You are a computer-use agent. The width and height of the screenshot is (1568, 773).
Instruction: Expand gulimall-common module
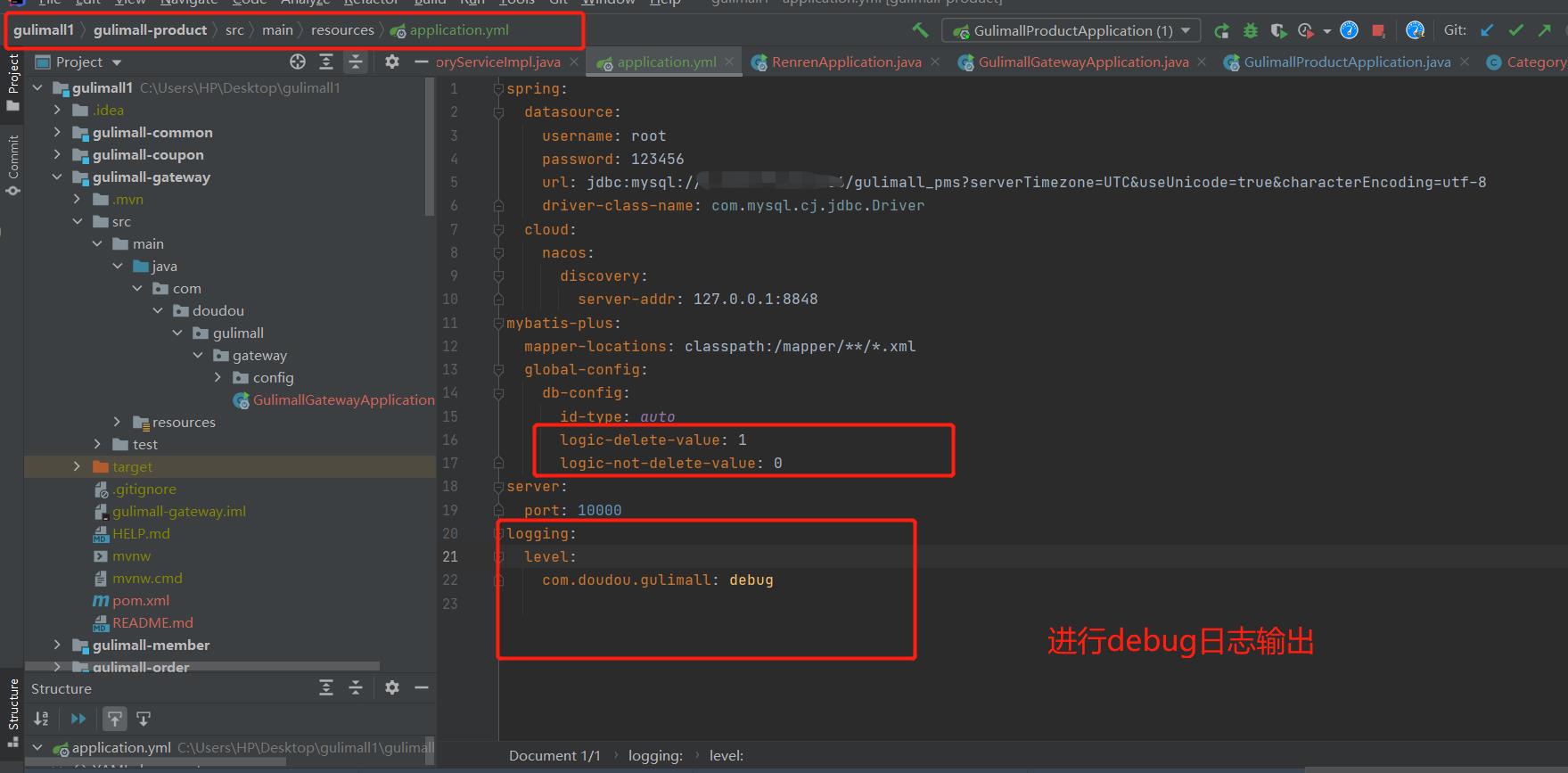pos(57,132)
